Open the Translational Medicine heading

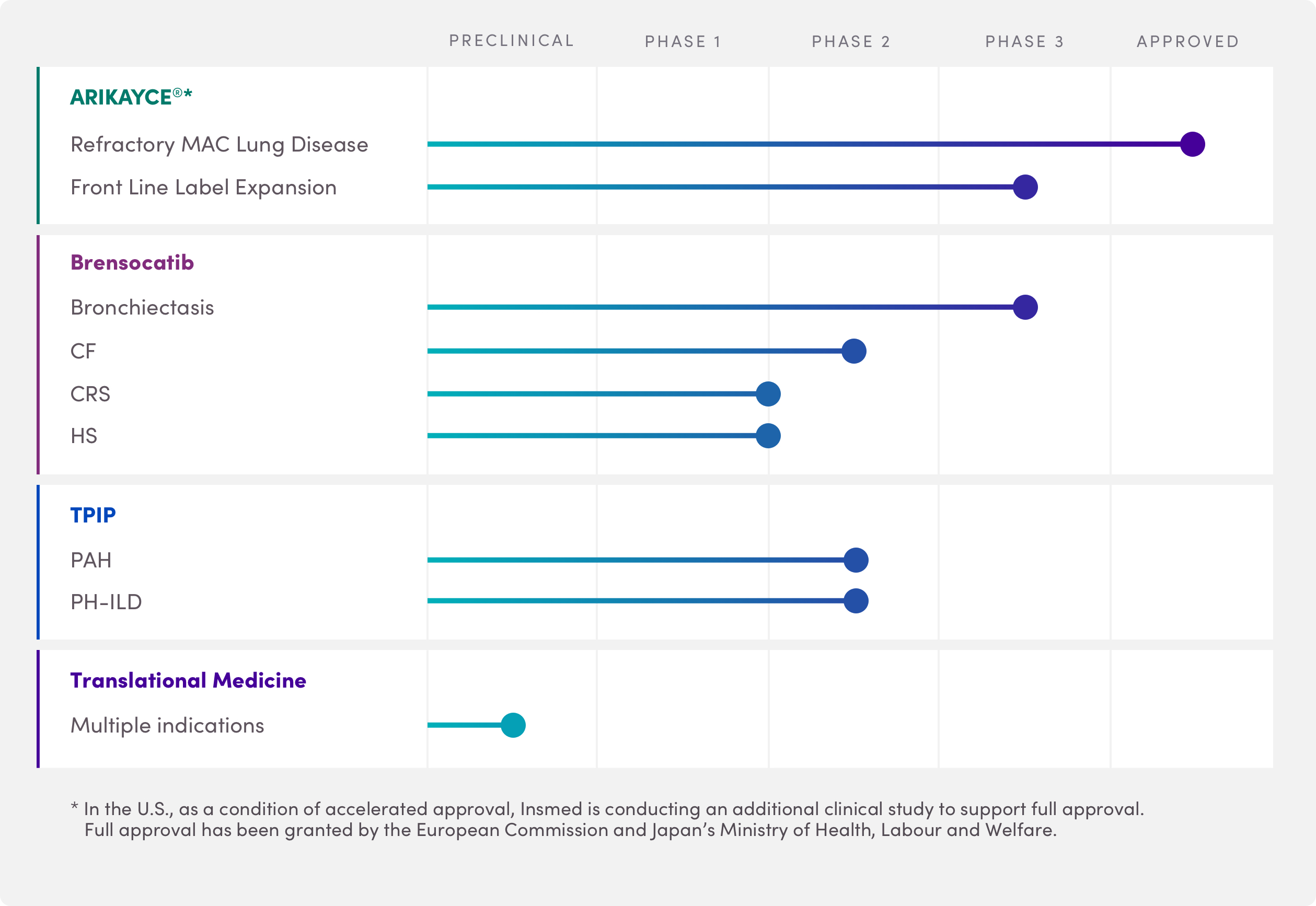click(x=188, y=680)
